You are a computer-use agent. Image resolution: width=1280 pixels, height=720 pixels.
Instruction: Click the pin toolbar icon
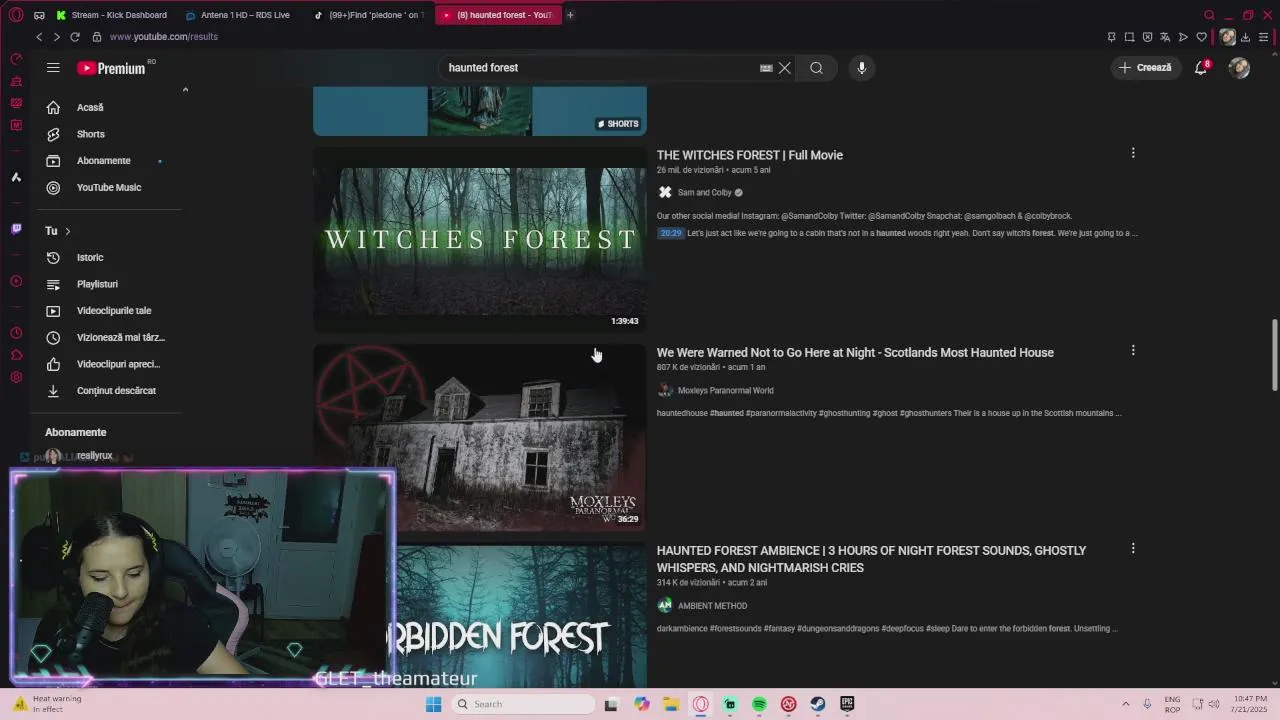(1111, 37)
